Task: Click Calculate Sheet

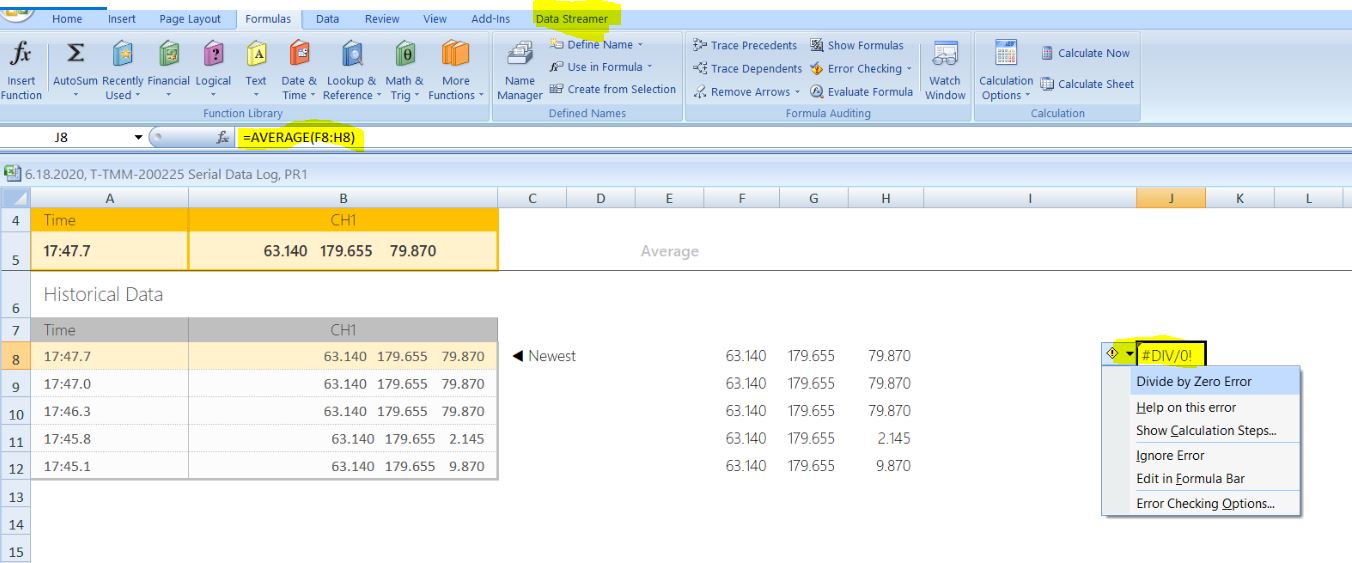Action: (1088, 84)
